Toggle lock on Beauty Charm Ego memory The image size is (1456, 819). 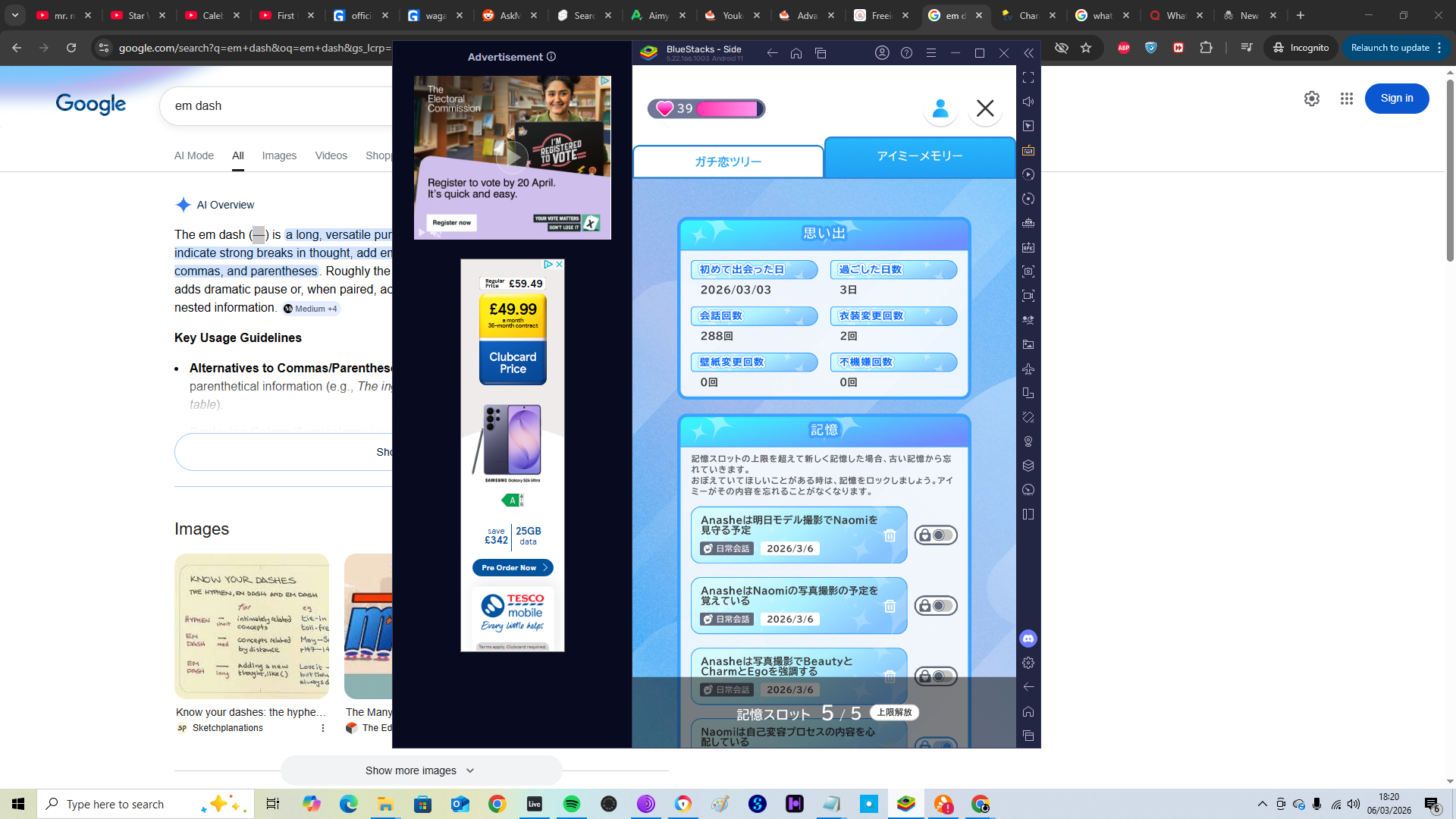point(936,676)
